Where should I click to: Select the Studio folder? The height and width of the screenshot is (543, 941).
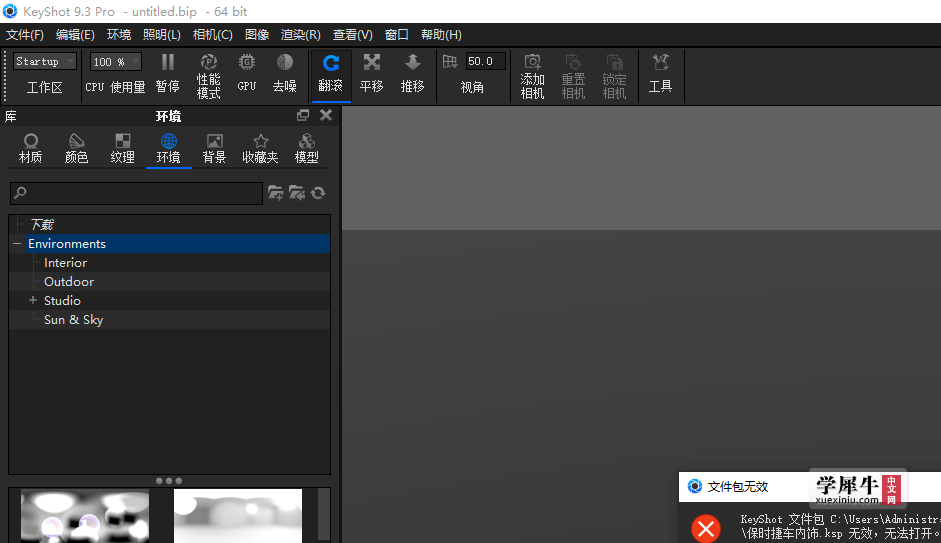pos(62,301)
